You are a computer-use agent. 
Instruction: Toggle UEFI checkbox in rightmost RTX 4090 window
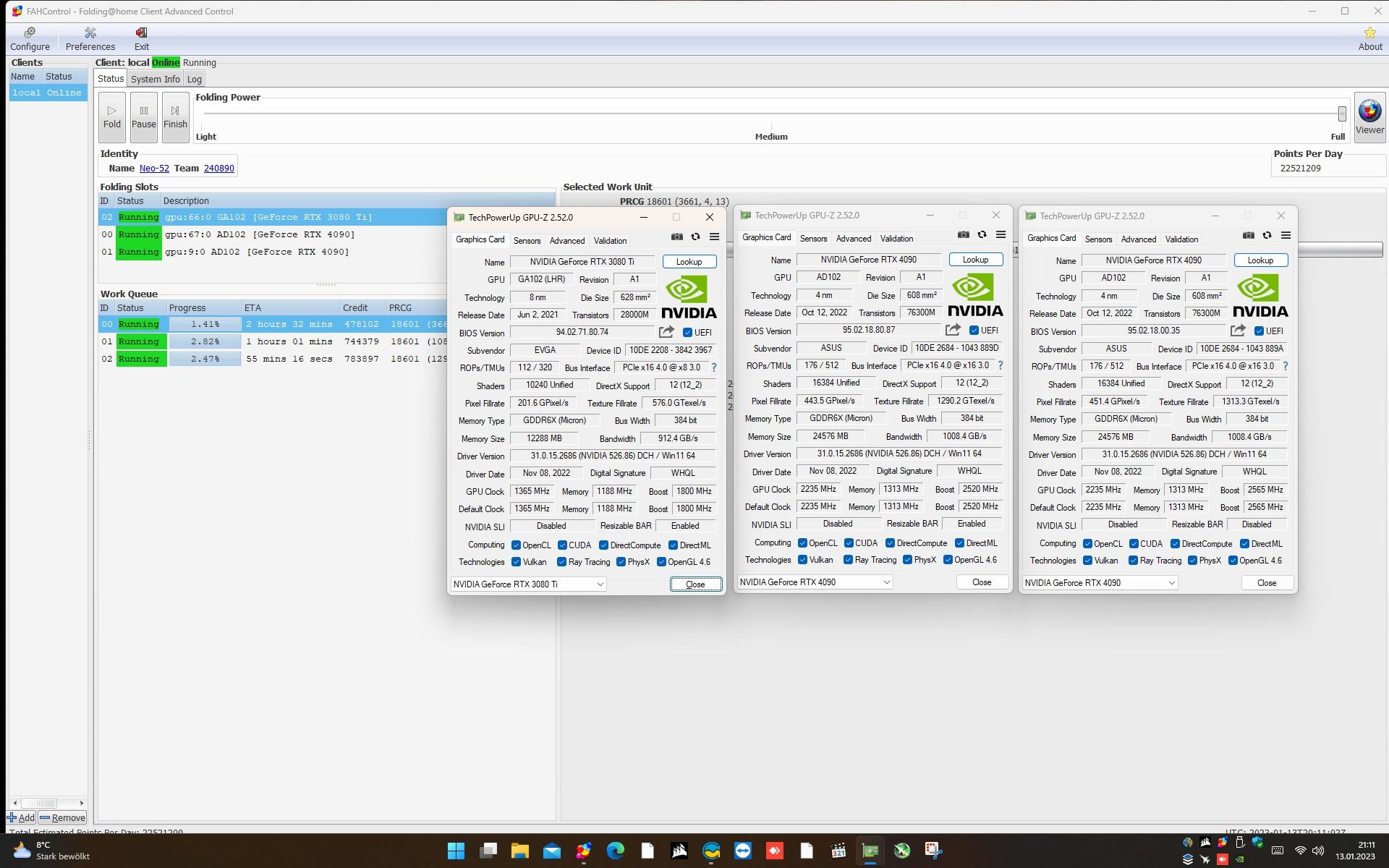[x=1259, y=331]
